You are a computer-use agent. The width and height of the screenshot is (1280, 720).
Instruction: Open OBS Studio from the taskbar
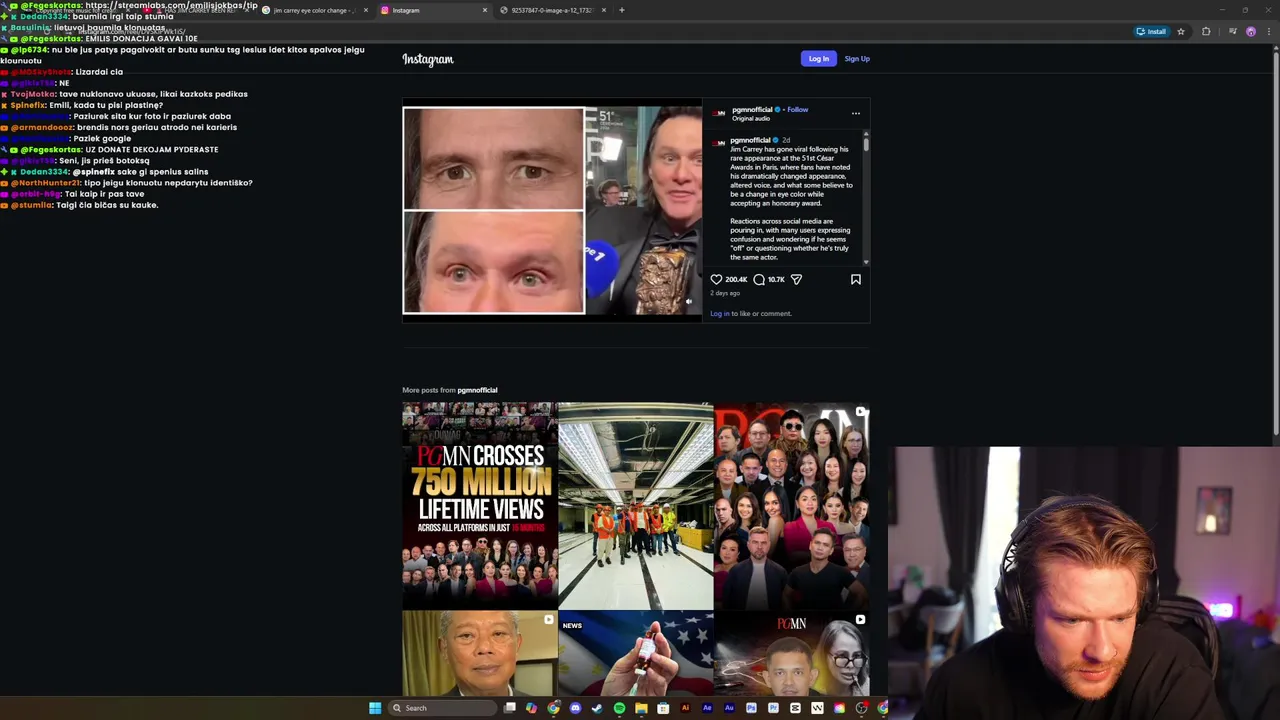tap(861, 708)
